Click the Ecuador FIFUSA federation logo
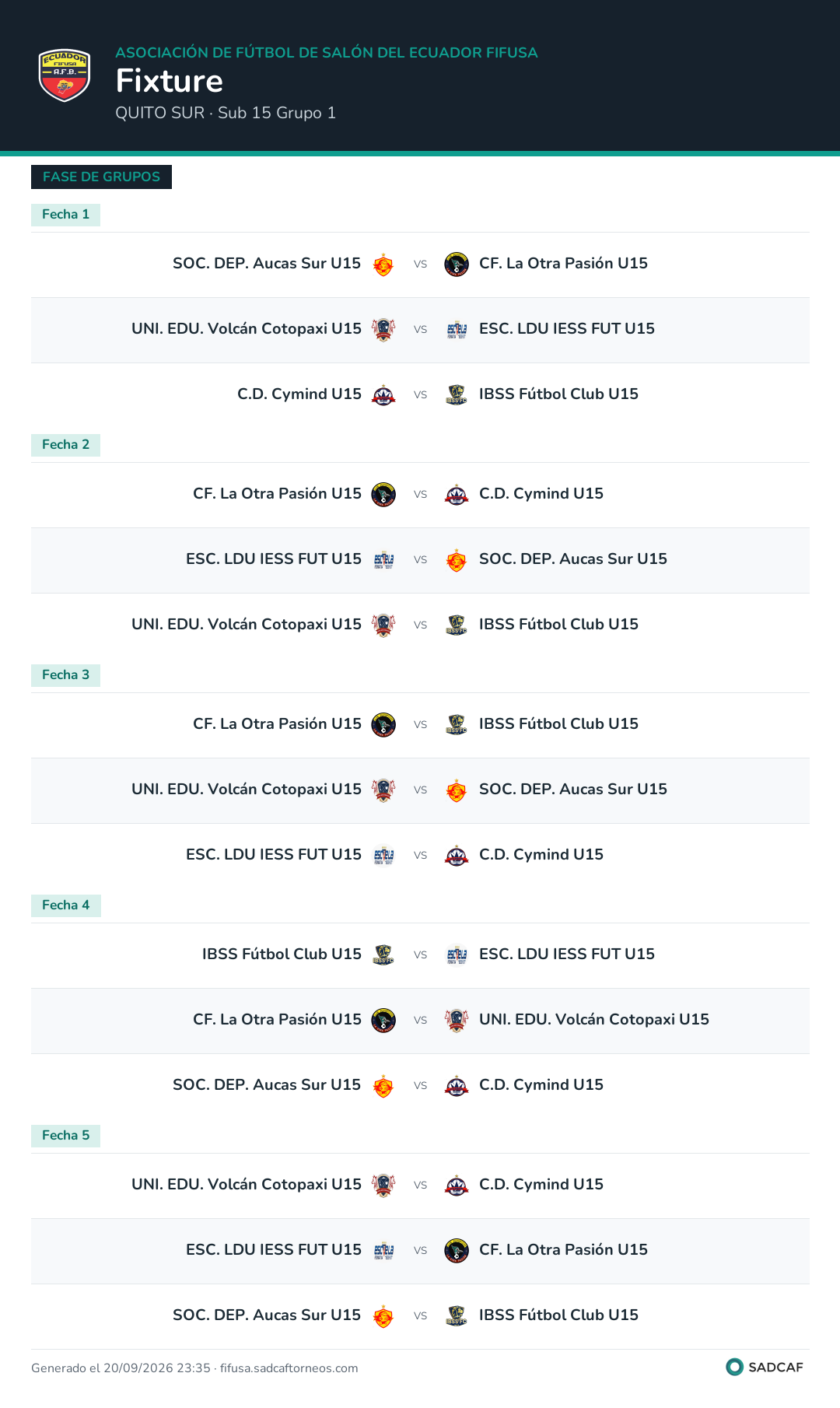 pyautogui.click(x=65, y=75)
